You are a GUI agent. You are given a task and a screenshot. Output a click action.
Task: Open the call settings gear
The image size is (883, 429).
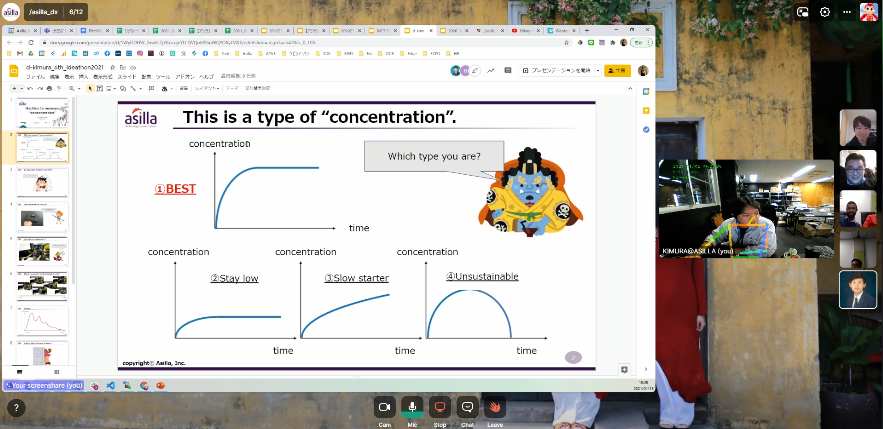(x=825, y=12)
